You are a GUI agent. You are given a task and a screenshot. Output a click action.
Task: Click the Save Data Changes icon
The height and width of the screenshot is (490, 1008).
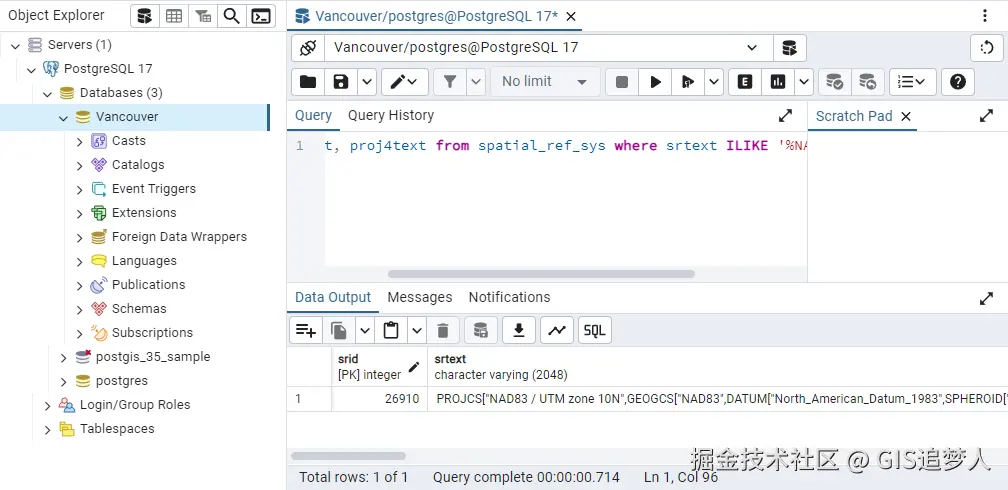point(480,331)
